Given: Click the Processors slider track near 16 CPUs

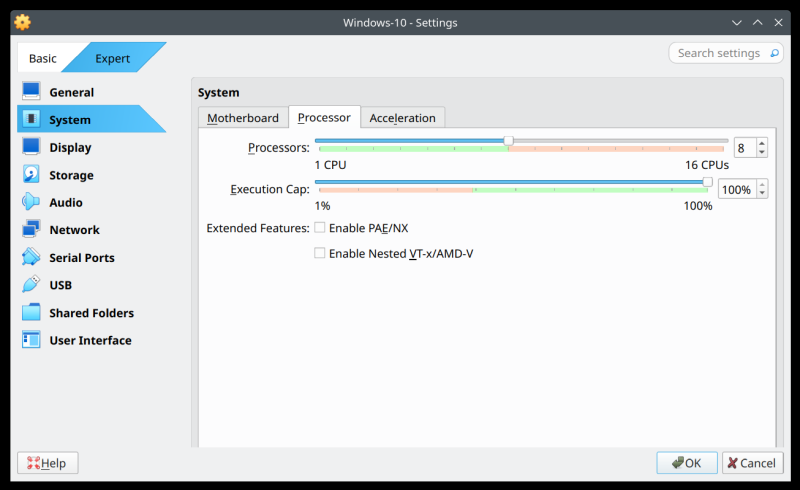Looking at the screenshot, I should (x=722, y=140).
